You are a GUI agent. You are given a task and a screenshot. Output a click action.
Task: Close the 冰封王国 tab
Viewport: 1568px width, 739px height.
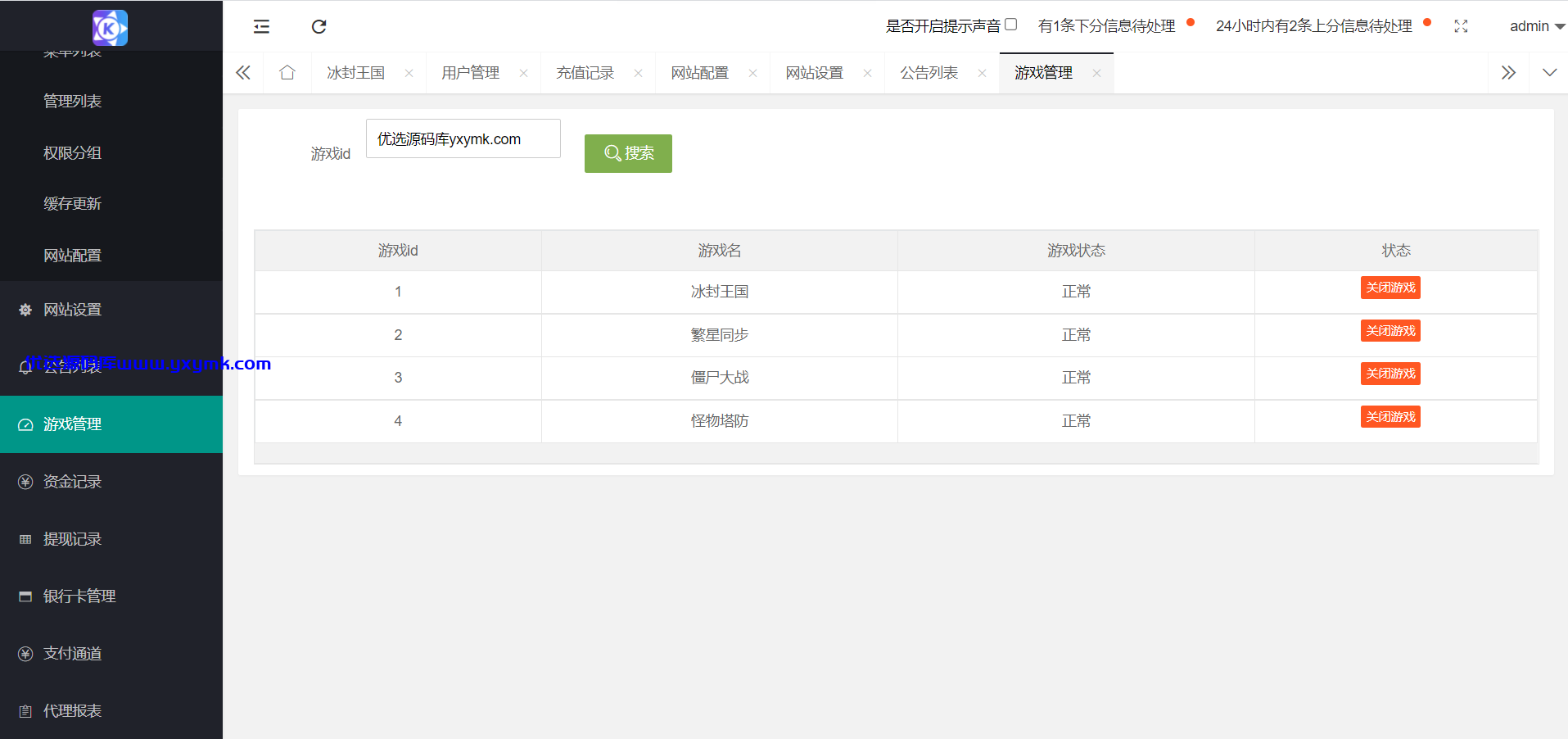[x=409, y=73]
